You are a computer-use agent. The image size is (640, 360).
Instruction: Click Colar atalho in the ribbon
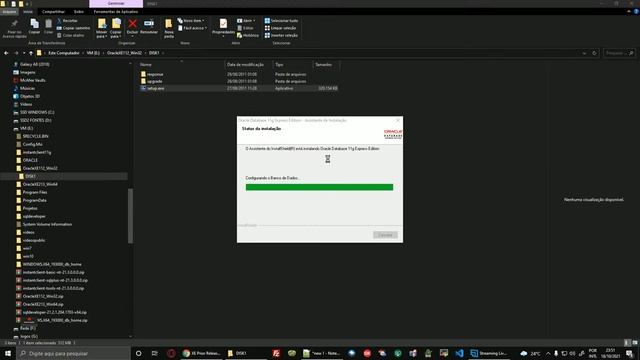[x=71, y=35]
